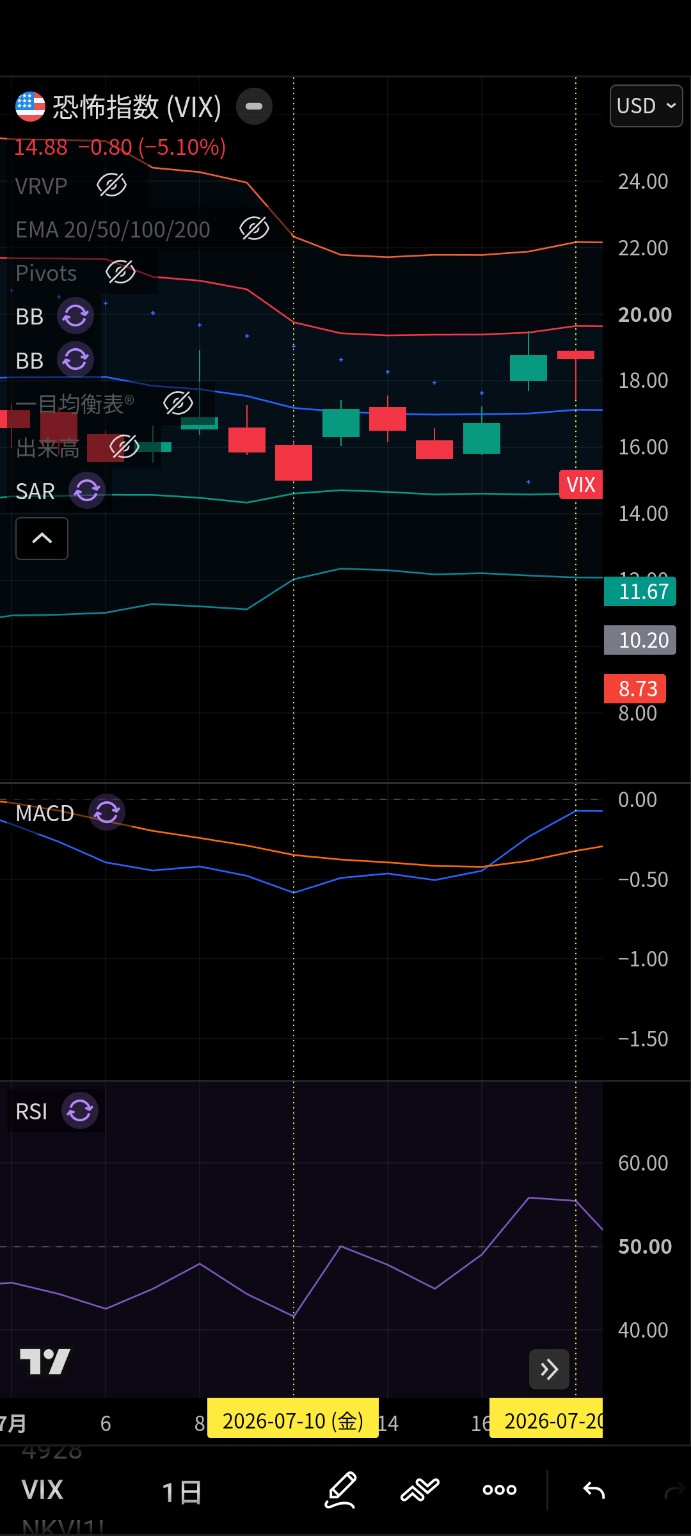Image resolution: width=691 pixels, height=1536 pixels.
Task: Select the 2026-07-10 (金) date marker
Action: 293,1421
